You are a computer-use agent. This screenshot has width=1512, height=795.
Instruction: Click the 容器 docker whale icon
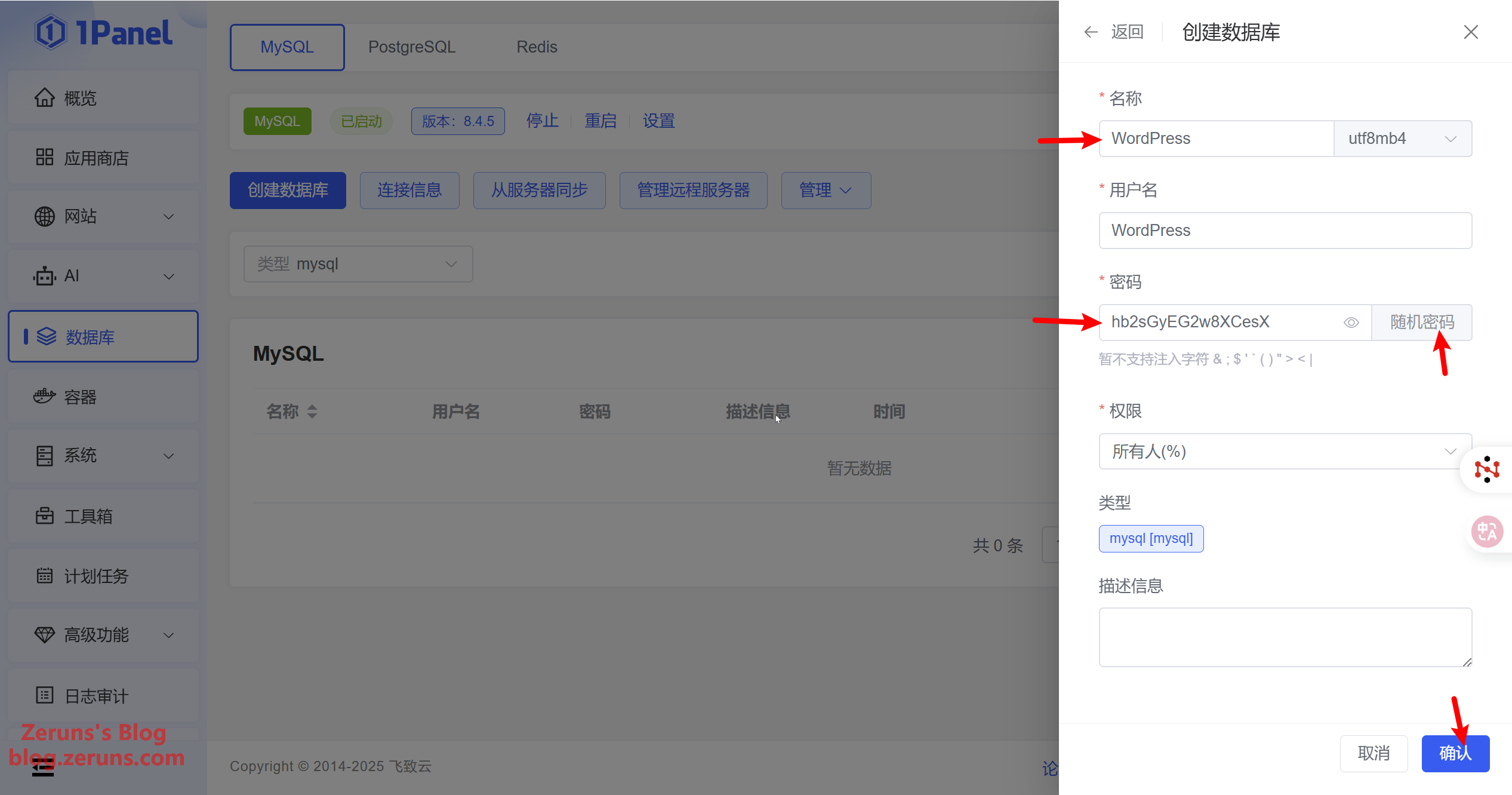tap(44, 397)
